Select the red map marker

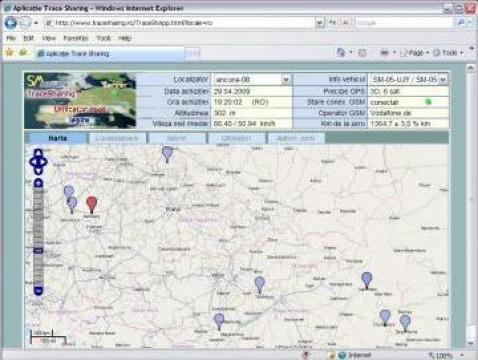[91, 204]
